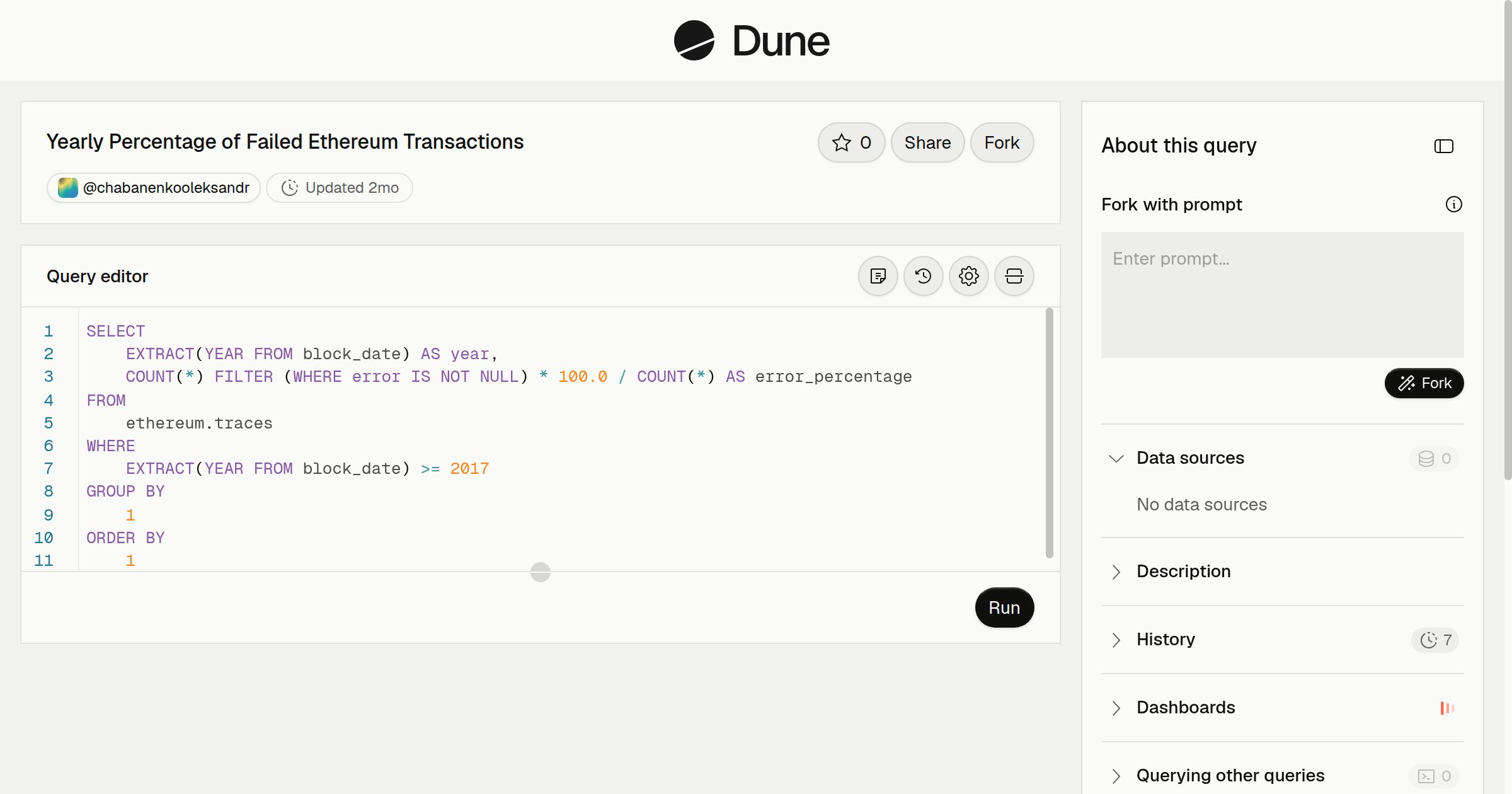Click 'ethereum.traces' in the editor
Screen dimensions: 1512x794
[199, 423]
